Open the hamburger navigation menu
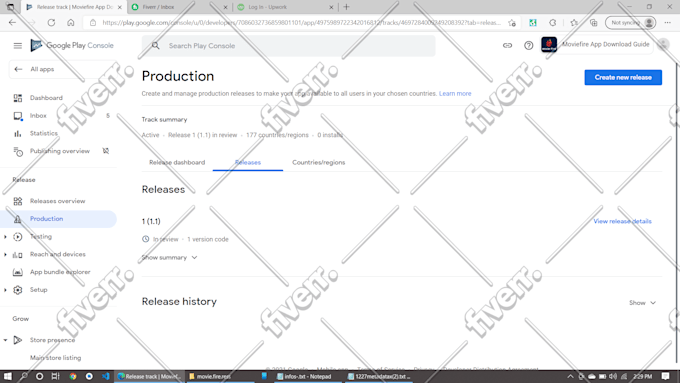Image resolution: width=680 pixels, height=383 pixels. point(17,46)
